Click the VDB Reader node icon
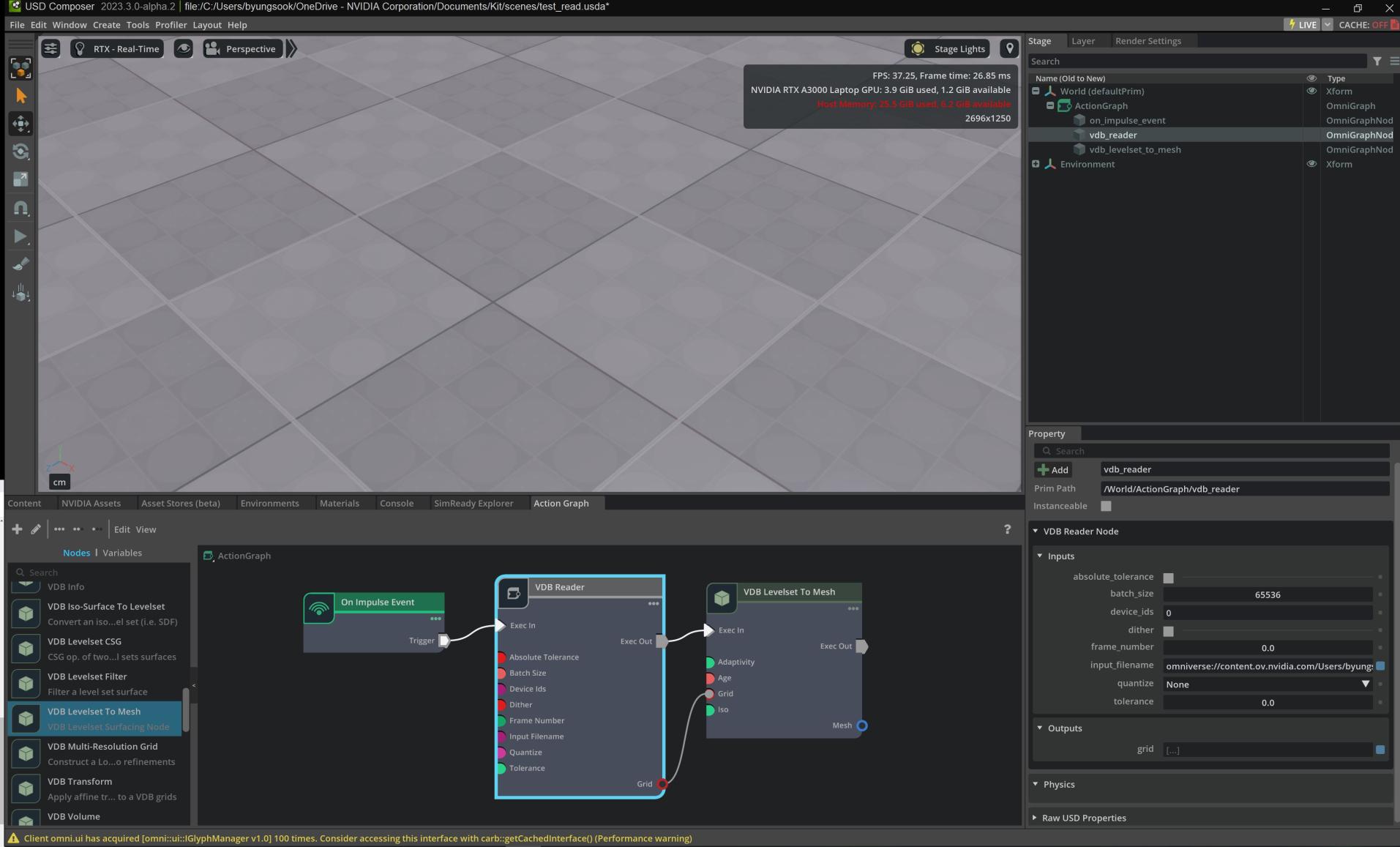The height and width of the screenshot is (847, 1400). tap(513, 593)
